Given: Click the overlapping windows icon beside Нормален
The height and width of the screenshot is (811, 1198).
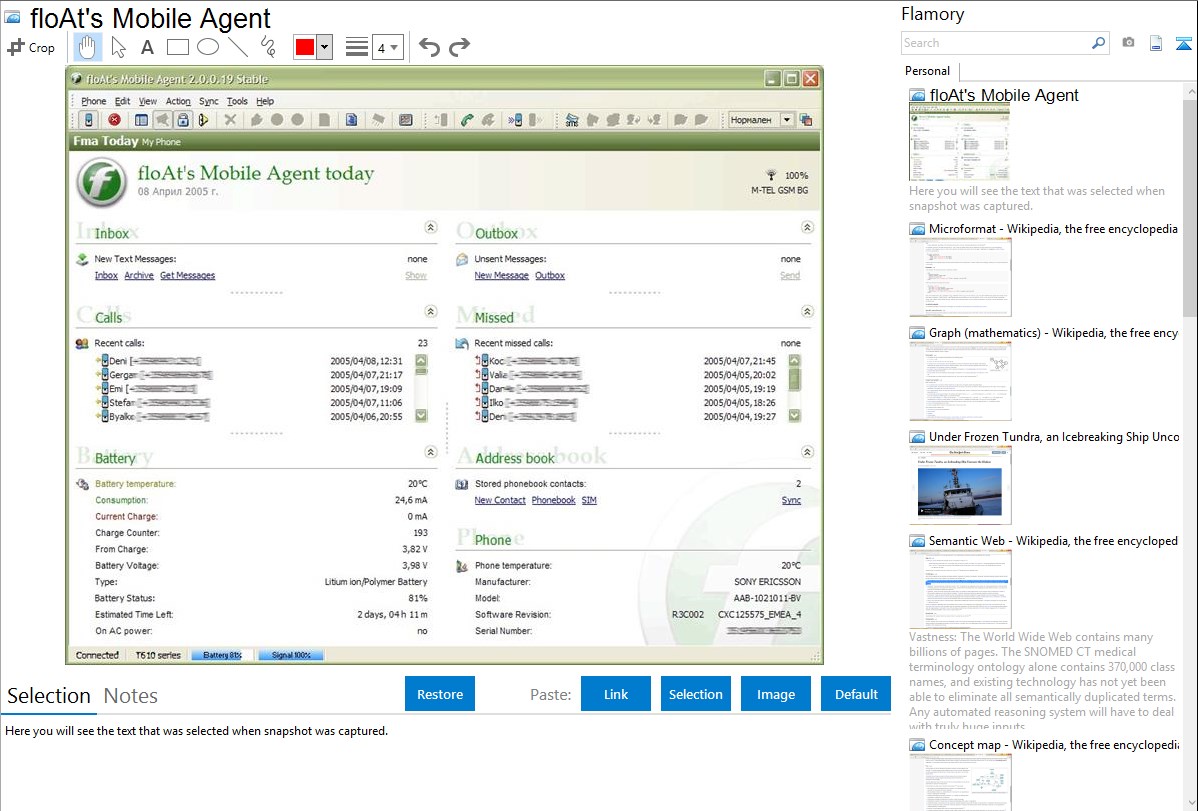Looking at the screenshot, I should [x=806, y=120].
